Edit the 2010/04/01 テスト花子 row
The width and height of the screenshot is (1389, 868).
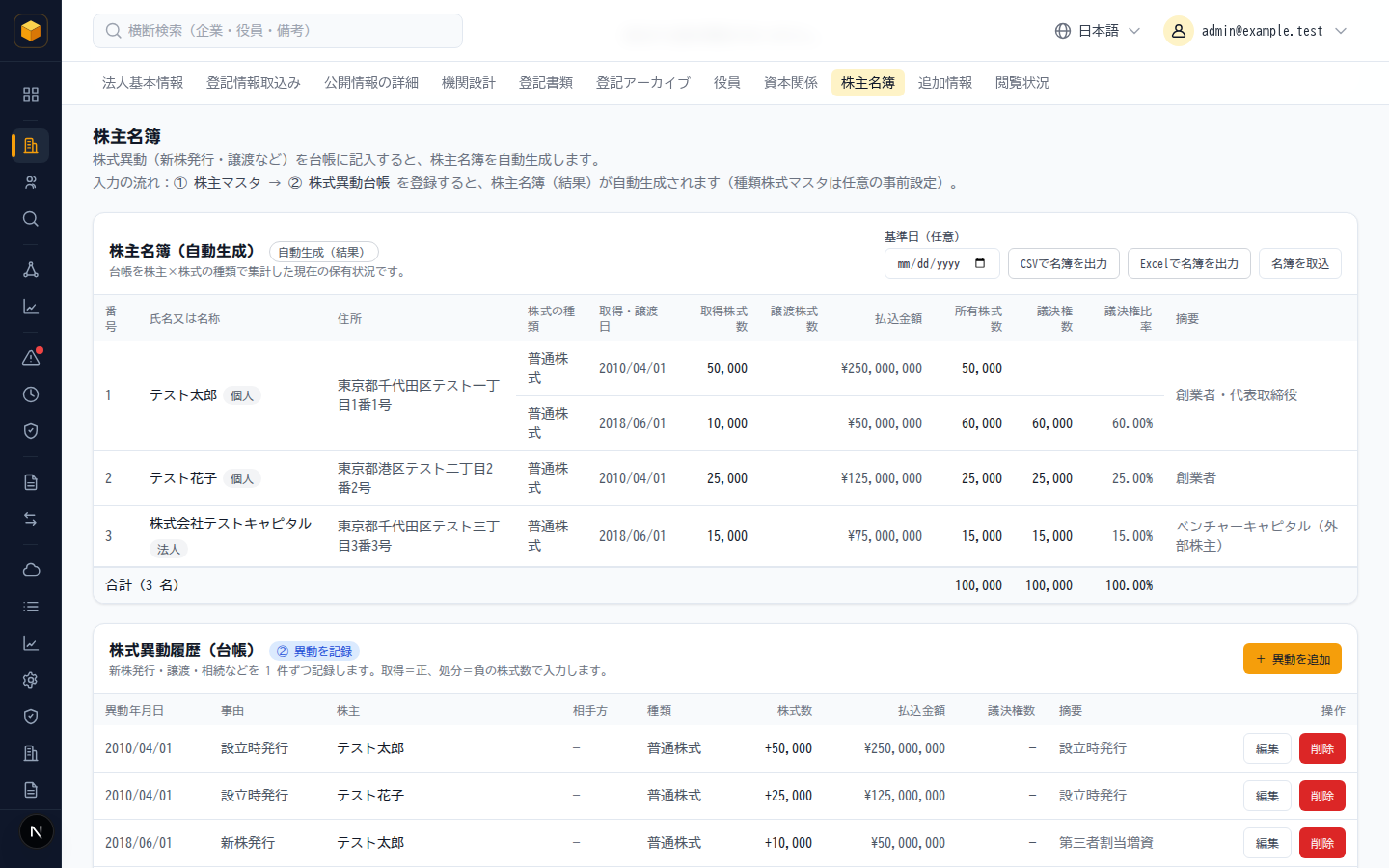click(x=1267, y=796)
